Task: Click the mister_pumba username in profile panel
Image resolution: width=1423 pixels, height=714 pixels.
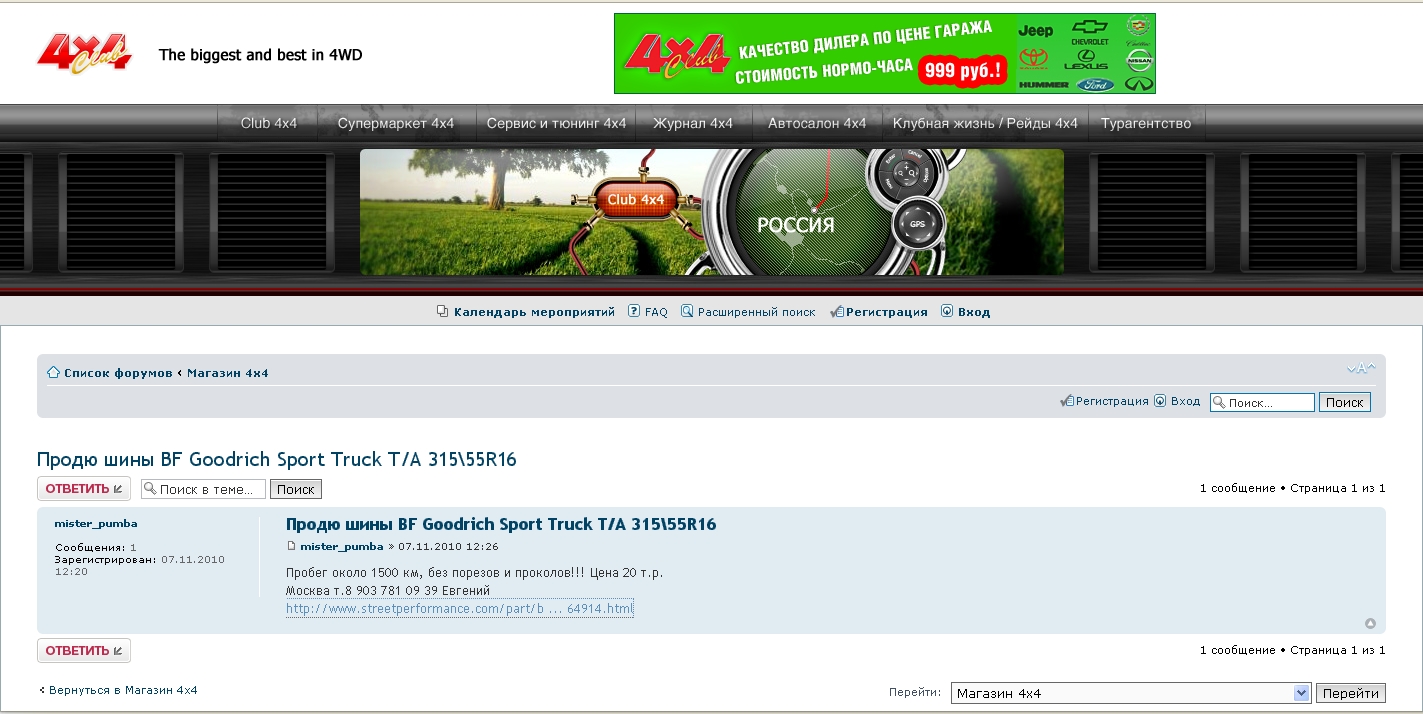Action: (x=96, y=524)
